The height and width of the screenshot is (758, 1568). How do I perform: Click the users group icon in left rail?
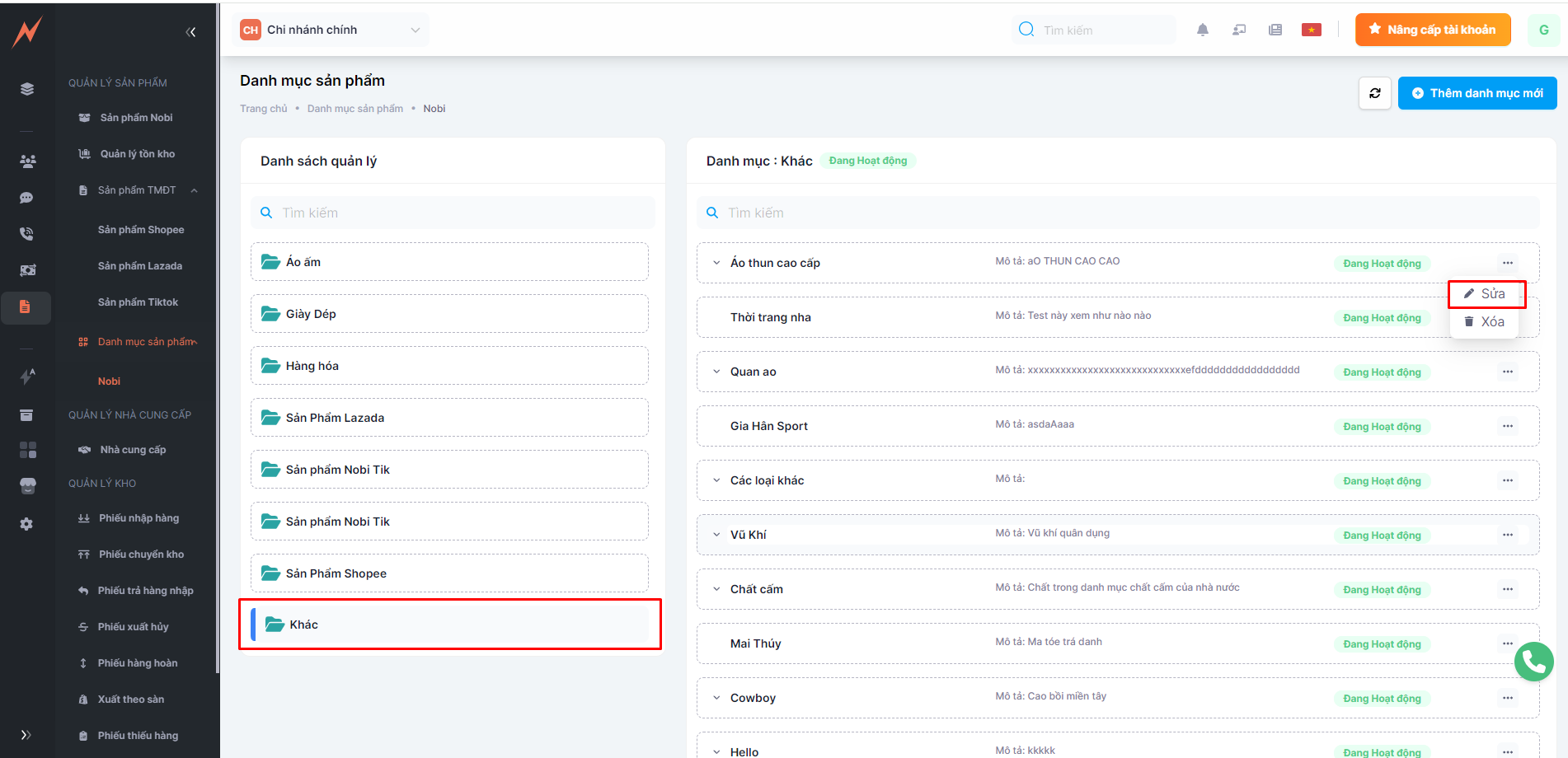27,161
